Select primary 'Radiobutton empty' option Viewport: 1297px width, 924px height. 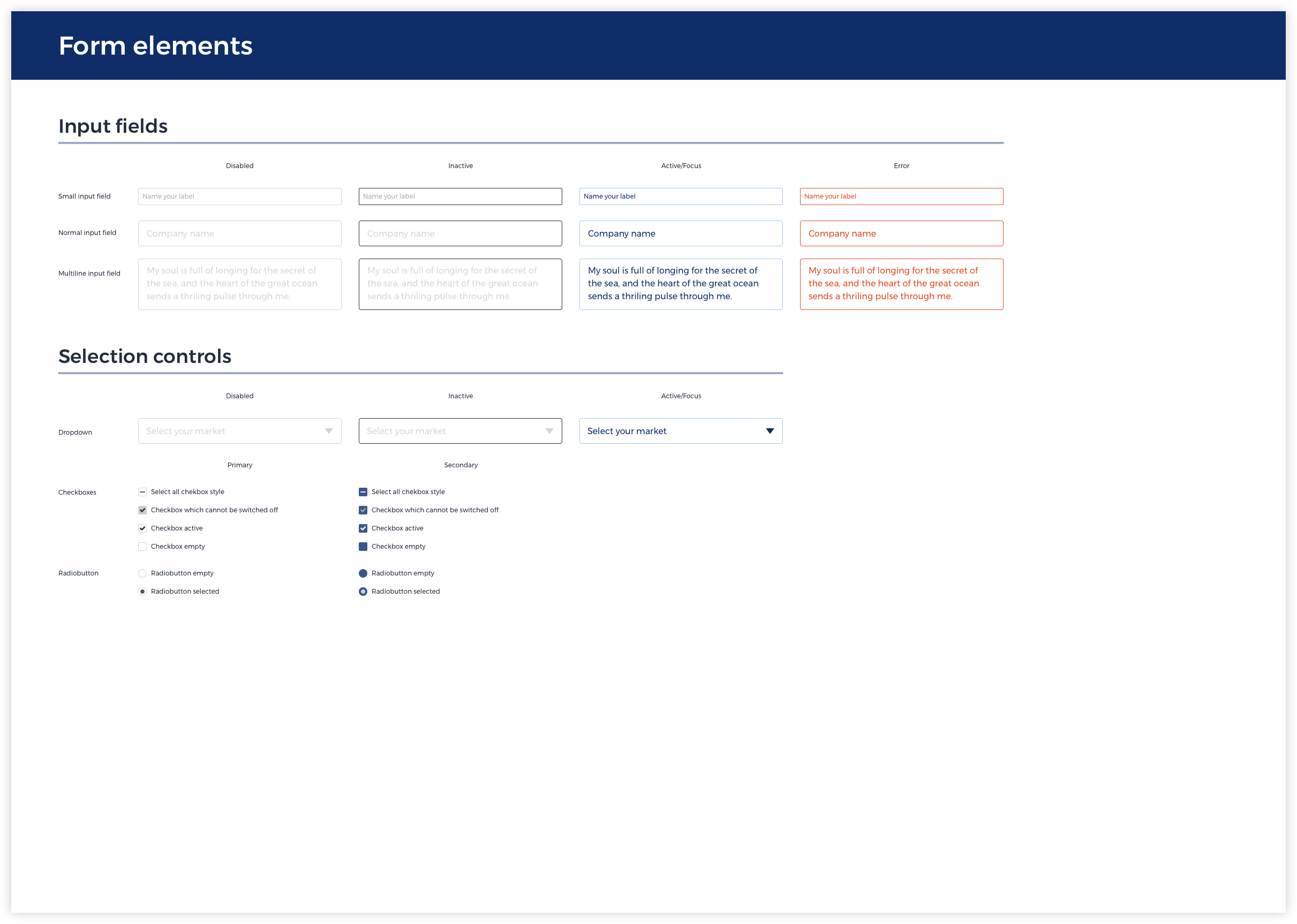(142, 573)
